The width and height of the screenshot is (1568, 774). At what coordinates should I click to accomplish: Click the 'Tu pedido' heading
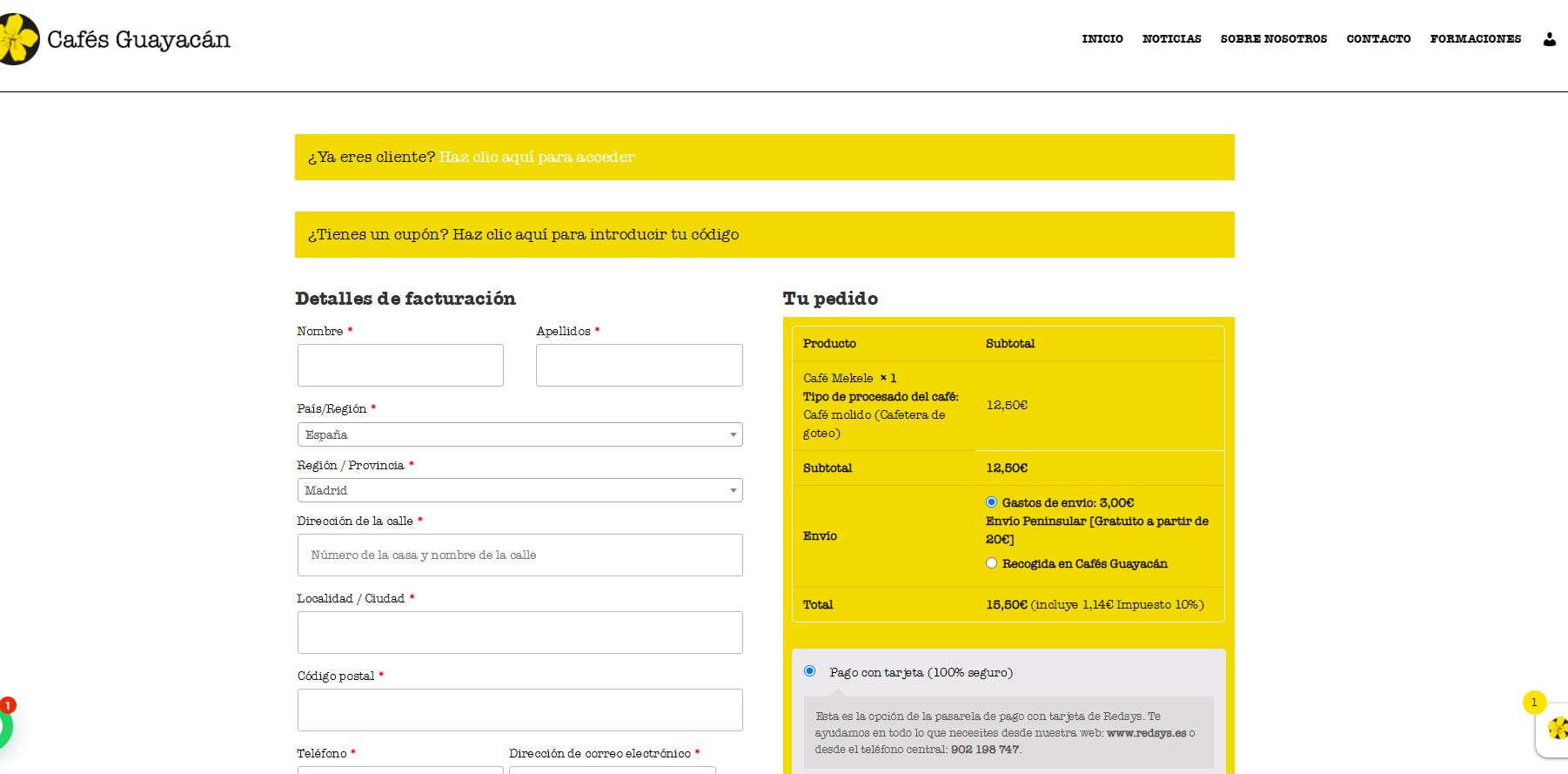tap(830, 299)
